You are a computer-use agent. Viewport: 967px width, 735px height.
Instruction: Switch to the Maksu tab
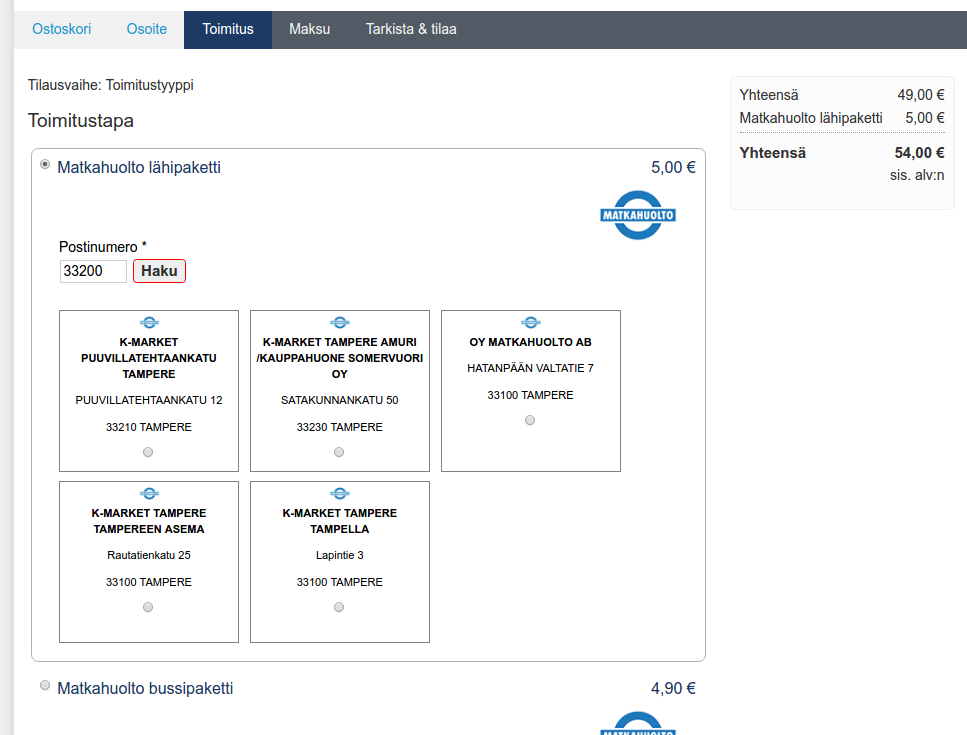310,29
